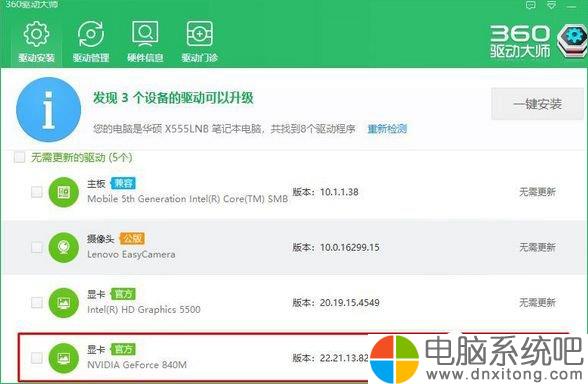Click the NVIDIA GeForce 840M display icon
This screenshot has height=384, width=588.
(64, 358)
